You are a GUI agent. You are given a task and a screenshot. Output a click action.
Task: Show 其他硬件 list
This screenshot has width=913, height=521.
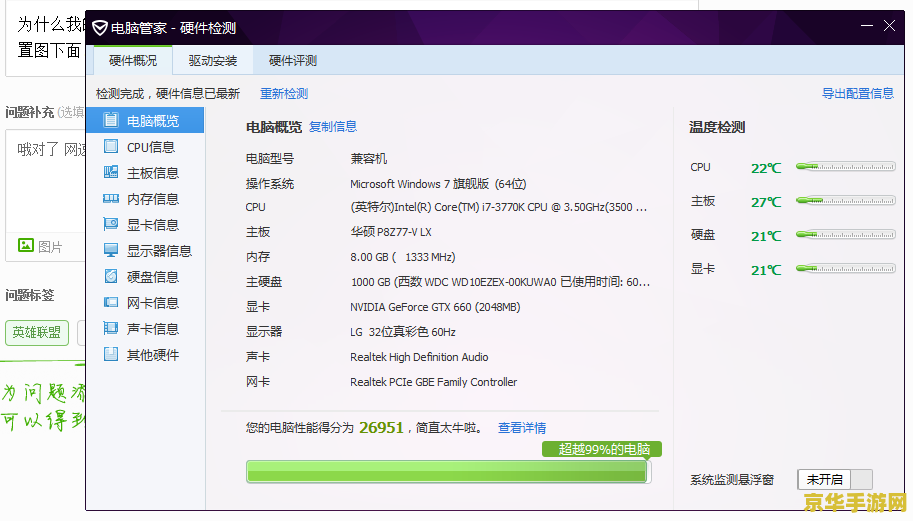[146, 355]
